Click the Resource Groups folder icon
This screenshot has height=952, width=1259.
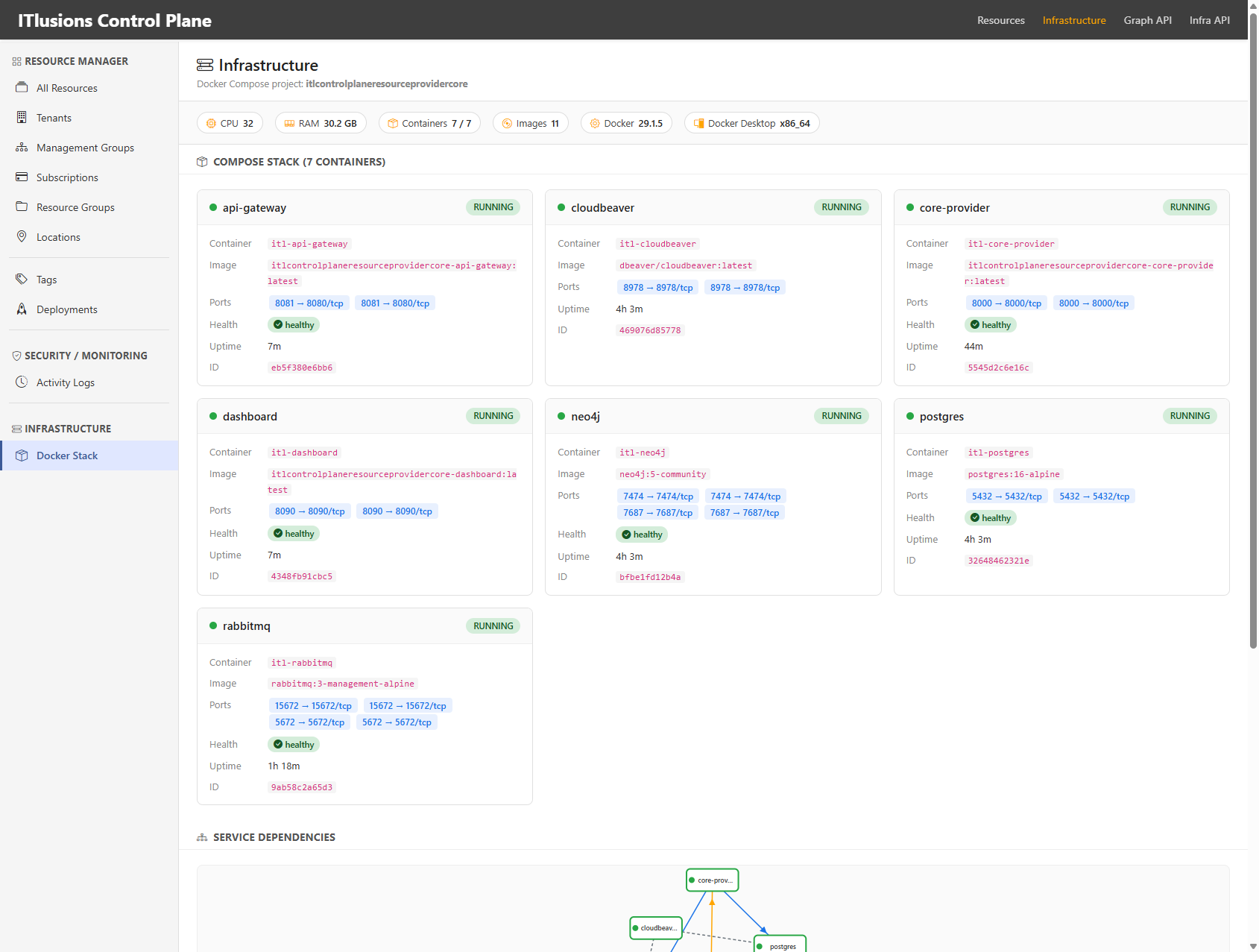(22, 207)
